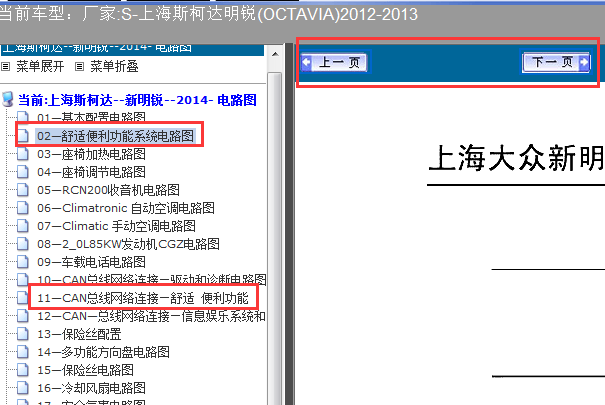Viewport: 605px width, 405px height.
Task: Open 15—保险丝电路图 entry
Action: 85,370
